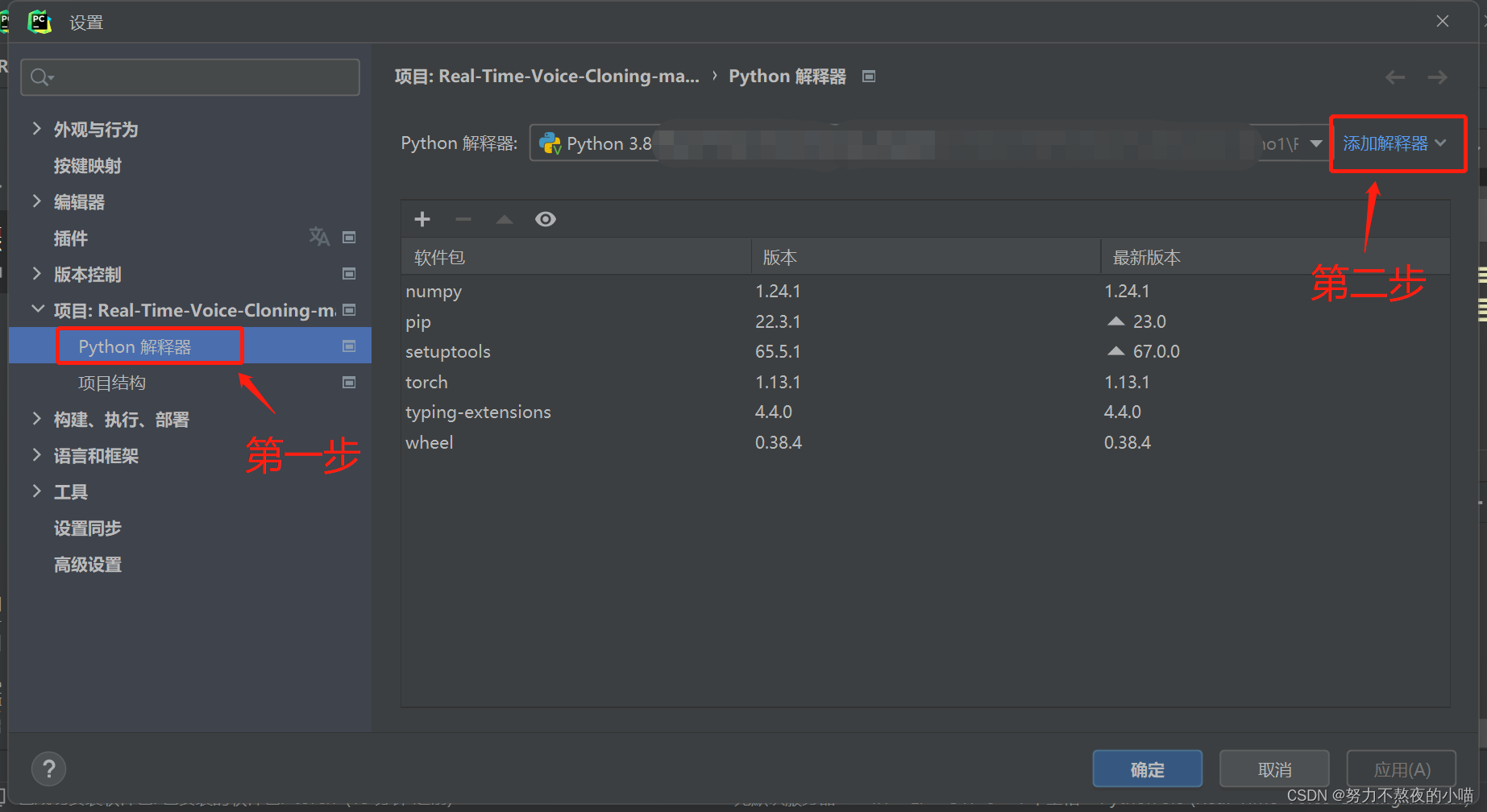The width and height of the screenshot is (1487, 812).
Task: Click the search magnifier icon
Action: pyautogui.click(x=40, y=77)
